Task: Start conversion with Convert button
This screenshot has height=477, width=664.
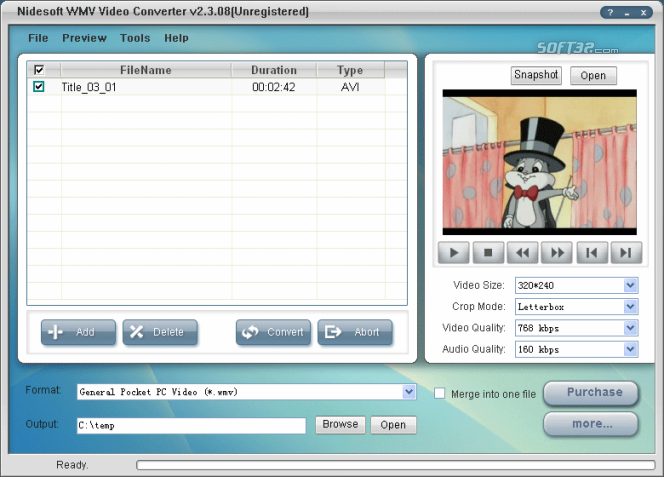Action: click(273, 332)
